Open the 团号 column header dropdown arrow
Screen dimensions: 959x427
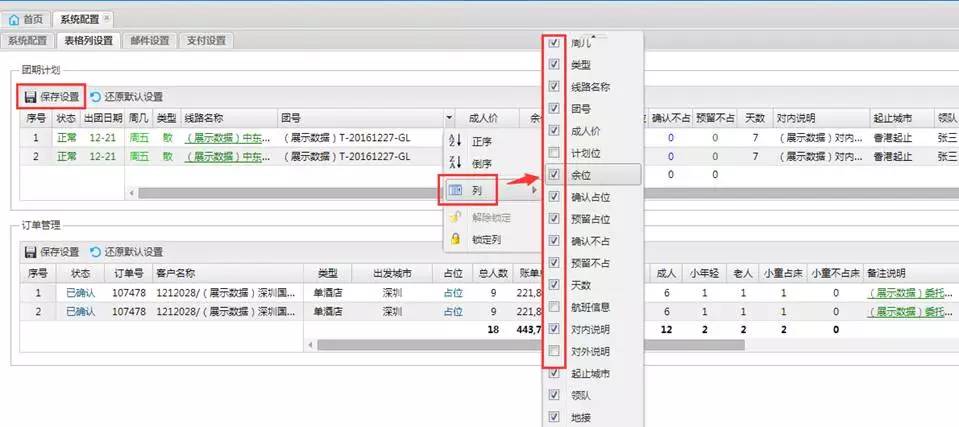click(449, 118)
